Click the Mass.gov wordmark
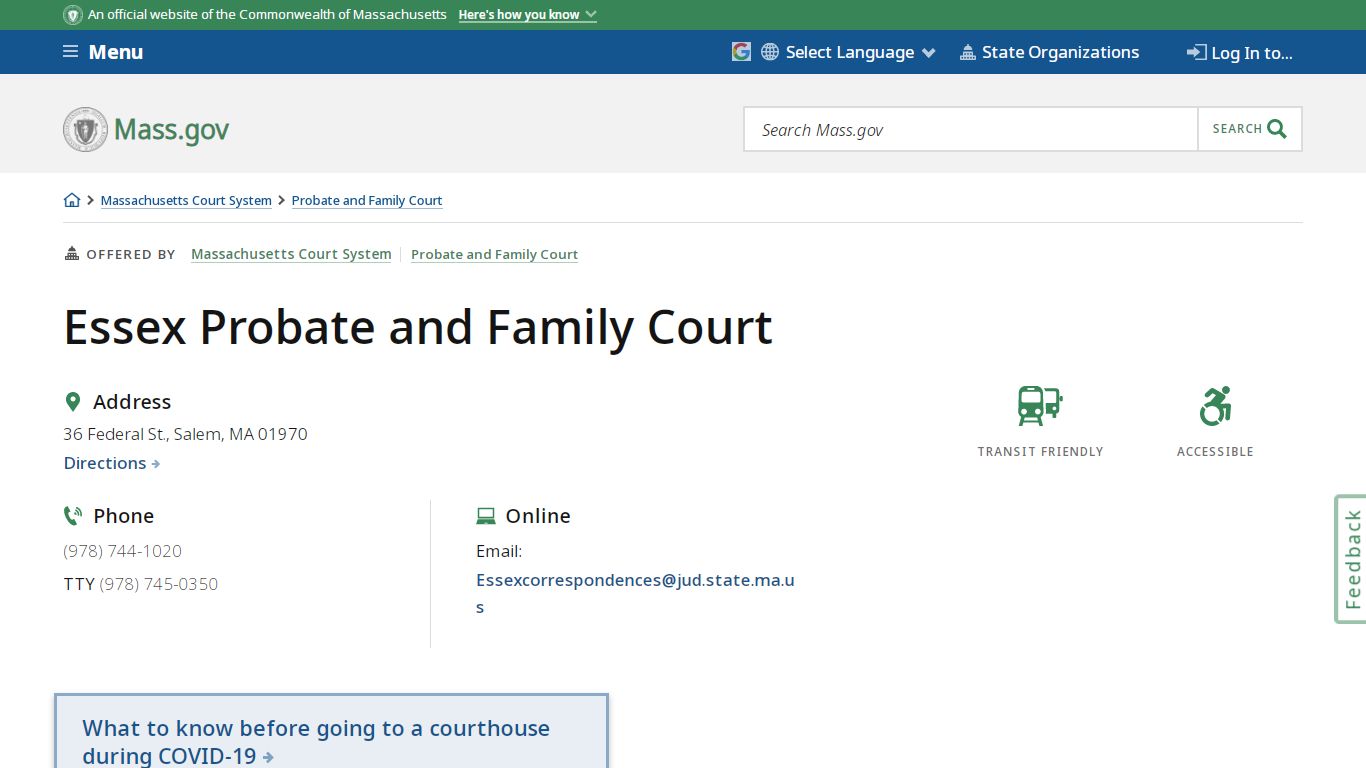 click(x=172, y=130)
